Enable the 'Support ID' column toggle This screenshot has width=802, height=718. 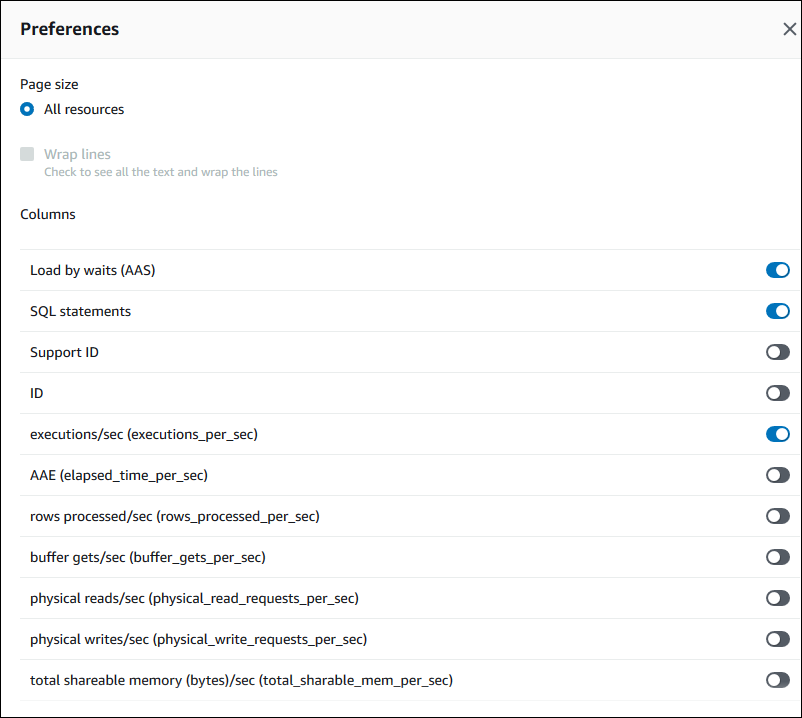coord(777,352)
